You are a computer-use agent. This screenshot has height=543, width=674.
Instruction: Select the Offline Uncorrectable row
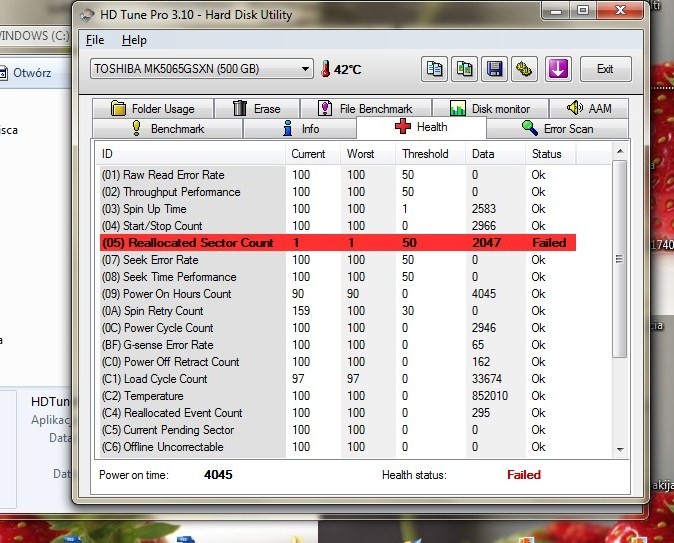pos(338,447)
